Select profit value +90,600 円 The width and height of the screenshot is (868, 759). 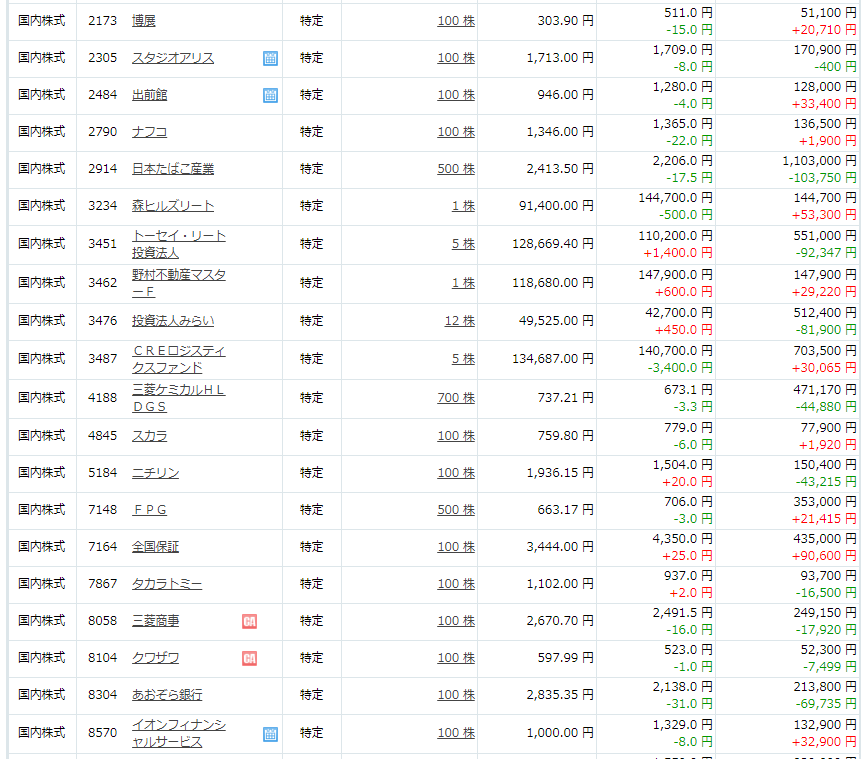pyautogui.click(x=824, y=556)
